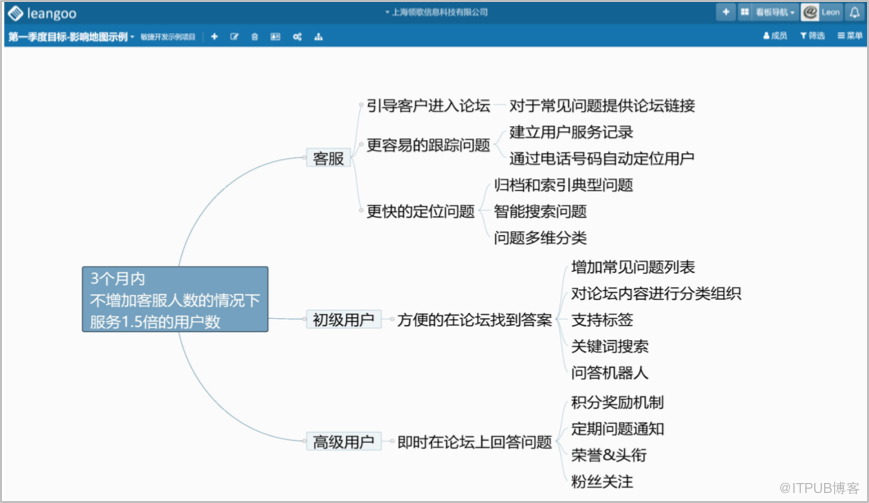Open the board title 第一季度目标-影响地图示例 dropdown
The height and width of the screenshot is (503, 869).
pyautogui.click(x=71, y=37)
